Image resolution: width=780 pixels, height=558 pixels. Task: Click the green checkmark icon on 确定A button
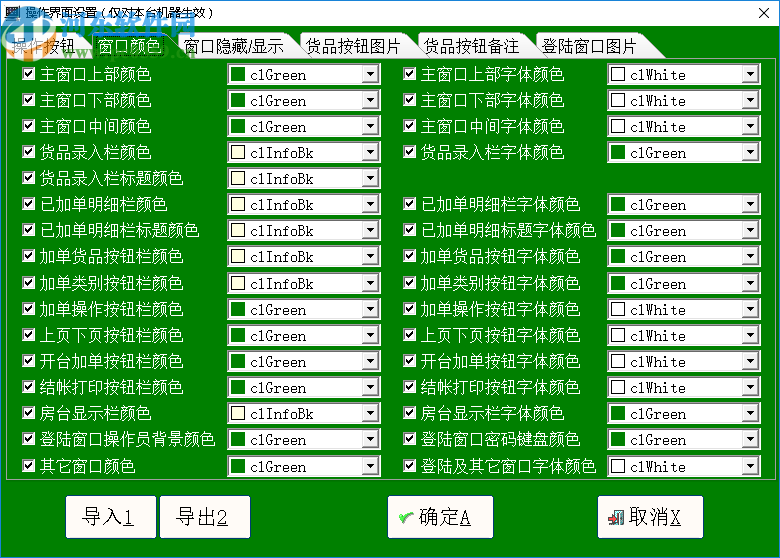(x=406, y=518)
